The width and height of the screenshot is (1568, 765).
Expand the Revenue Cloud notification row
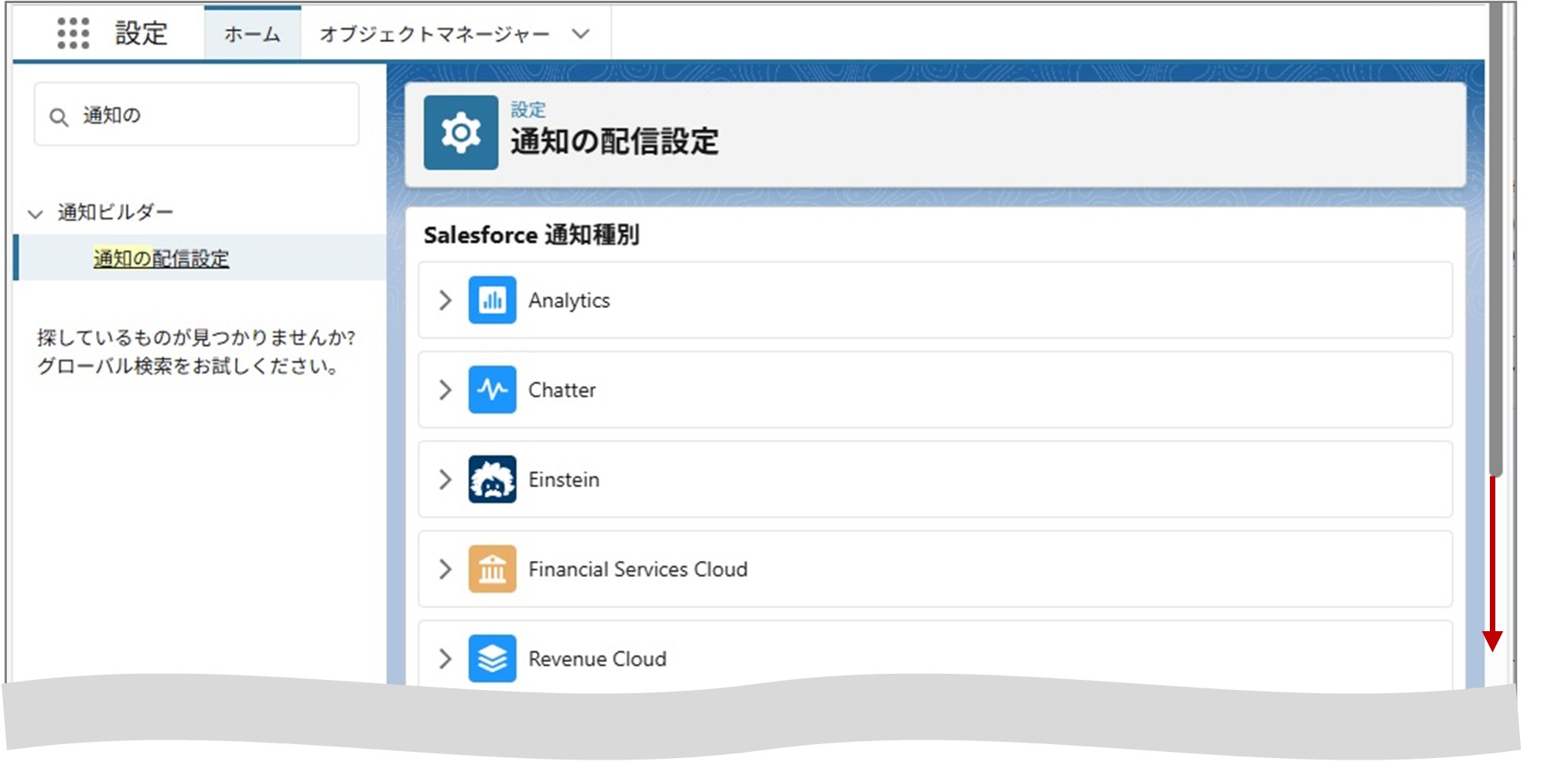tap(446, 658)
